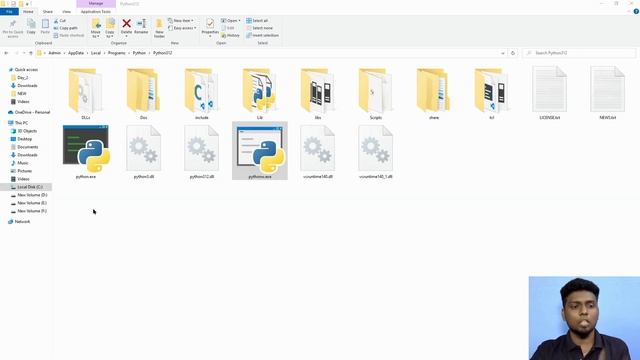640x360 pixels.
Task: Select the Scripts folder
Action: coord(376,93)
